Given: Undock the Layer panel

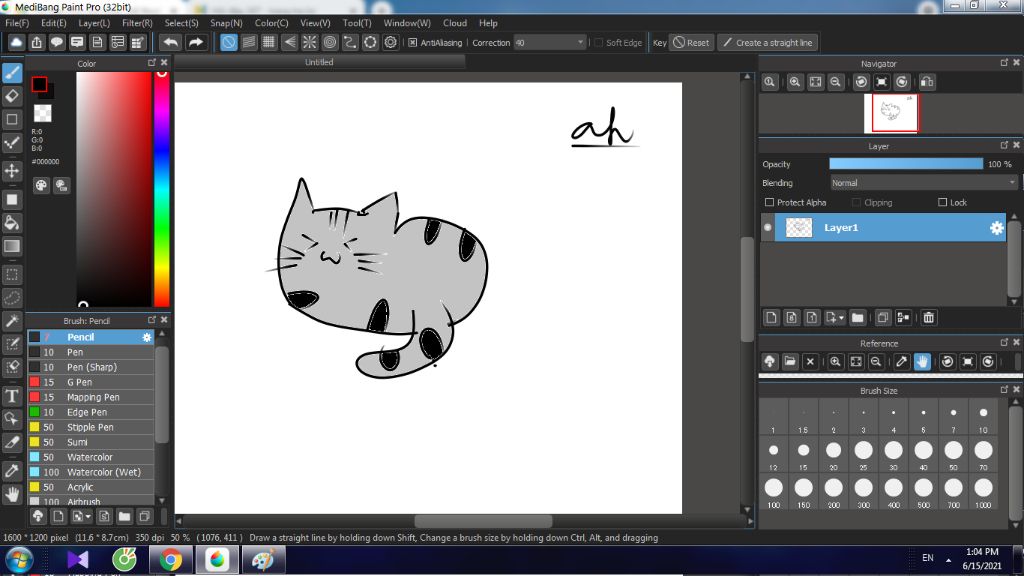Looking at the screenshot, I should [x=1004, y=145].
